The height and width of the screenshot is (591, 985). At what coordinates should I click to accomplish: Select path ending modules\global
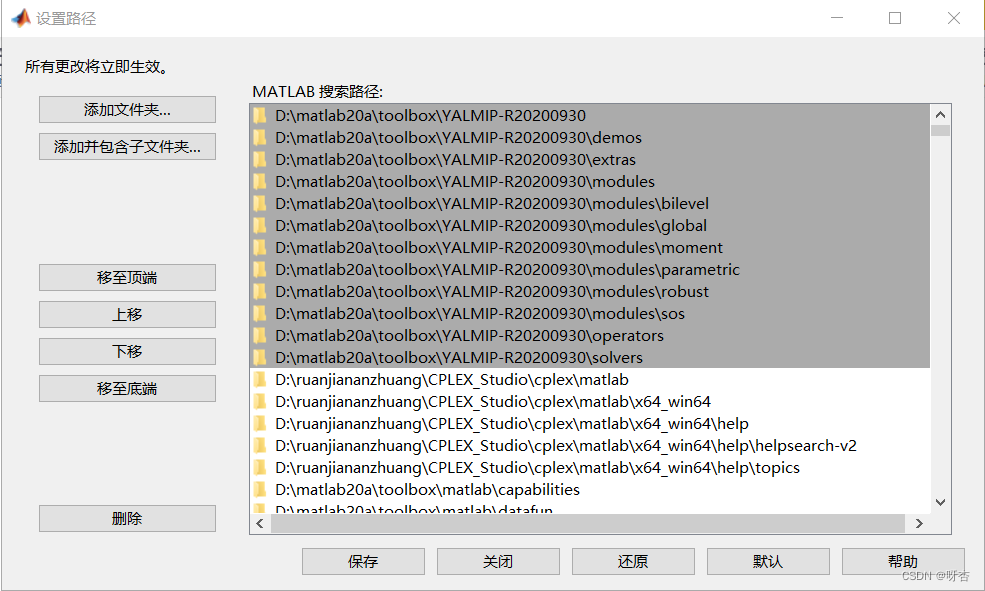(590, 225)
